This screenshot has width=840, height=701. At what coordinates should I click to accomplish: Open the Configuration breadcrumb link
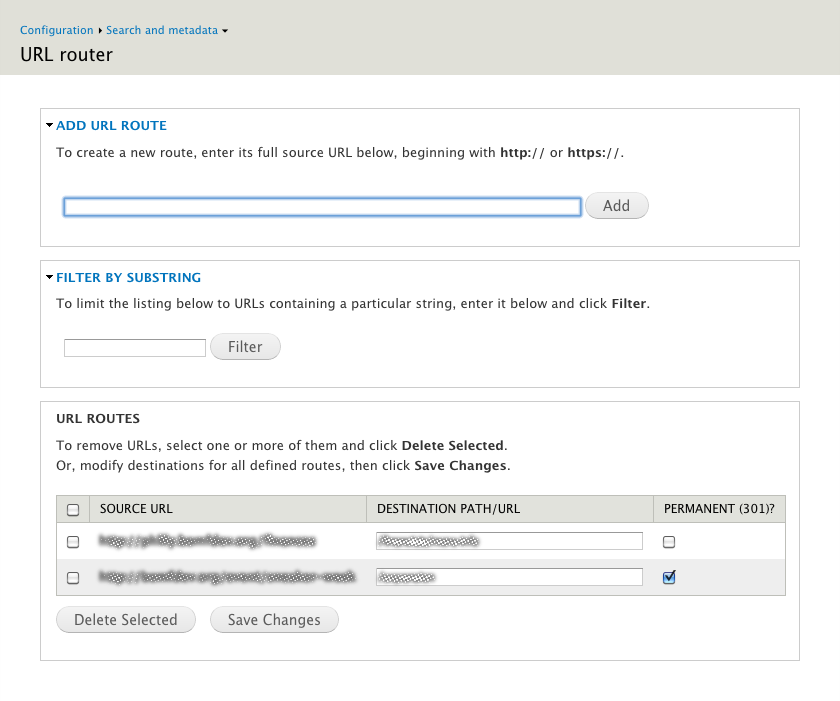pyautogui.click(x=57, y=30)
